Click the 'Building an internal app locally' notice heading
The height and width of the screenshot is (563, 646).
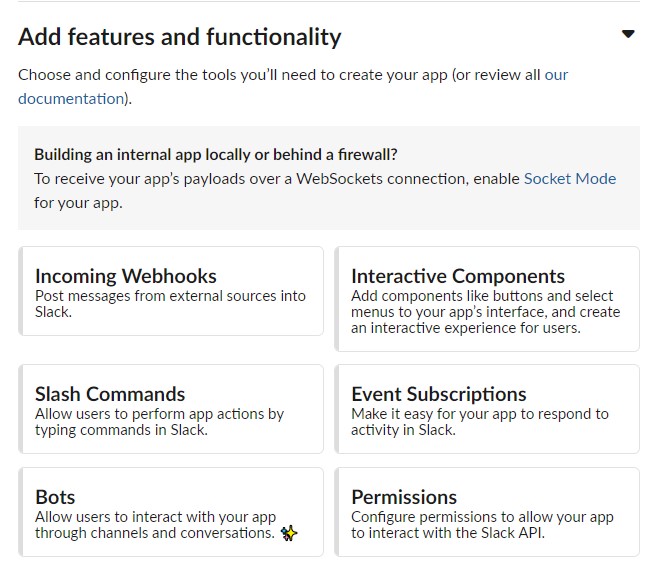(215, 154)
